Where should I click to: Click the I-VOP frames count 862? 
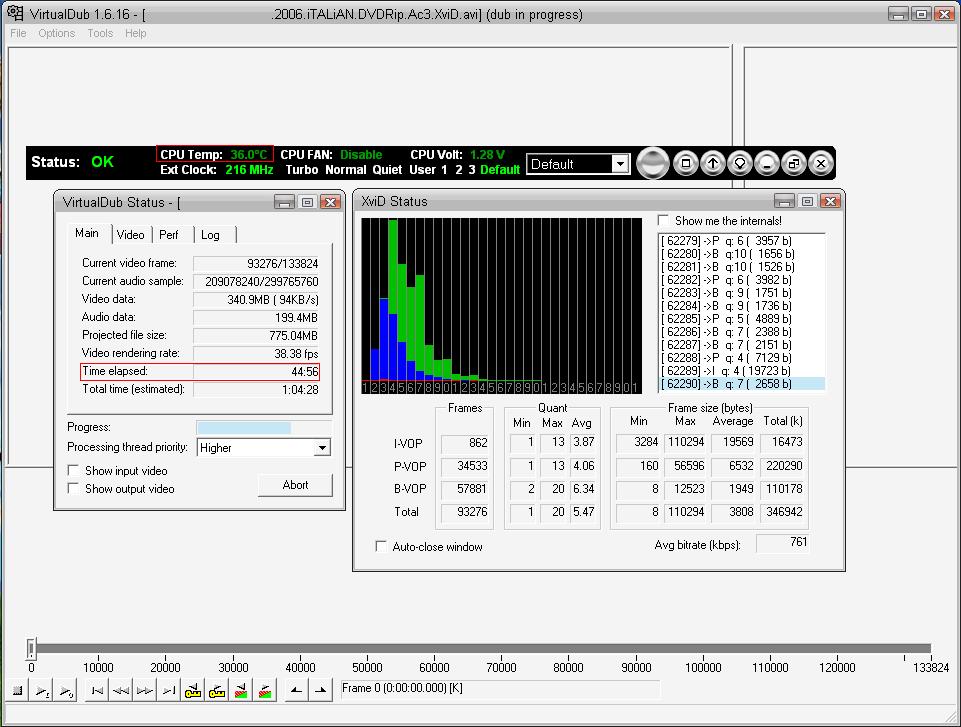pyautogui.click(x=466, y=443)
